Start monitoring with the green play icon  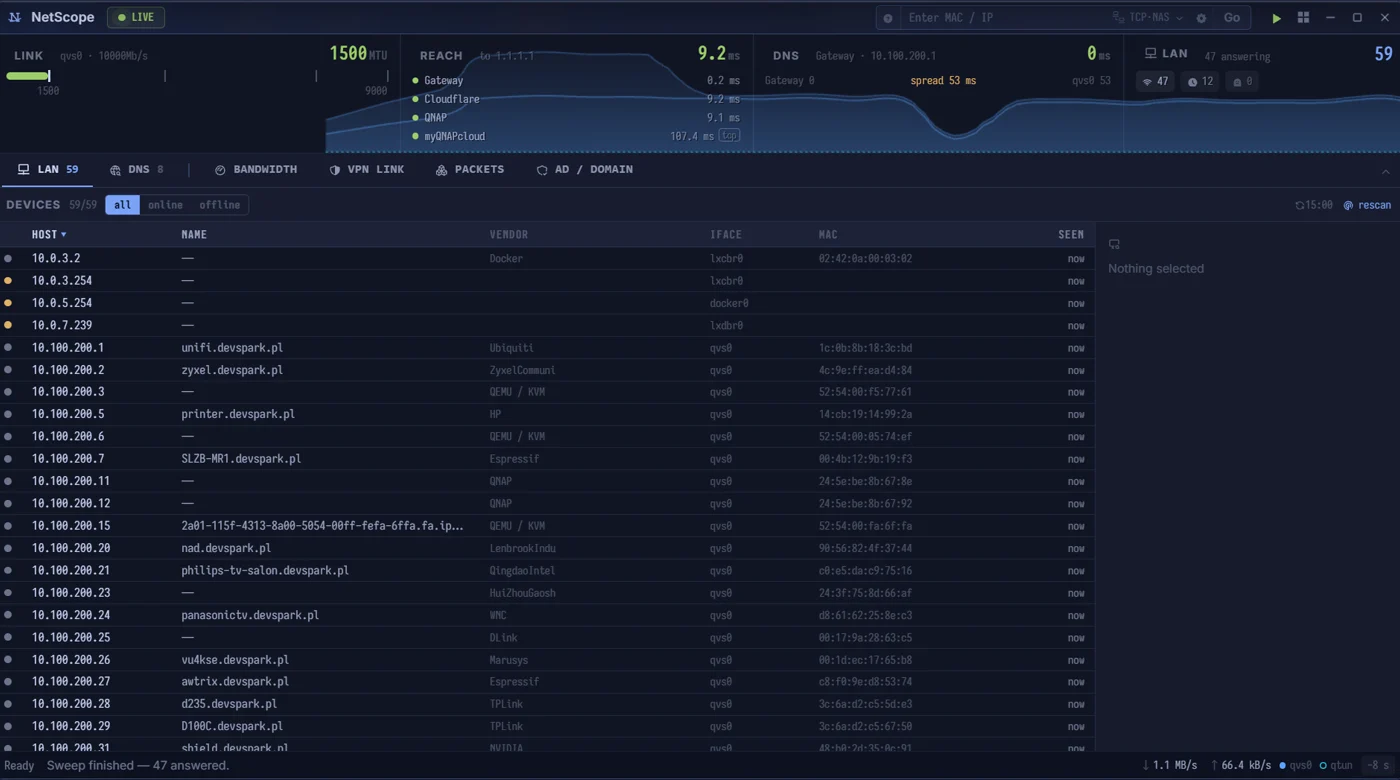[1276, 18]
